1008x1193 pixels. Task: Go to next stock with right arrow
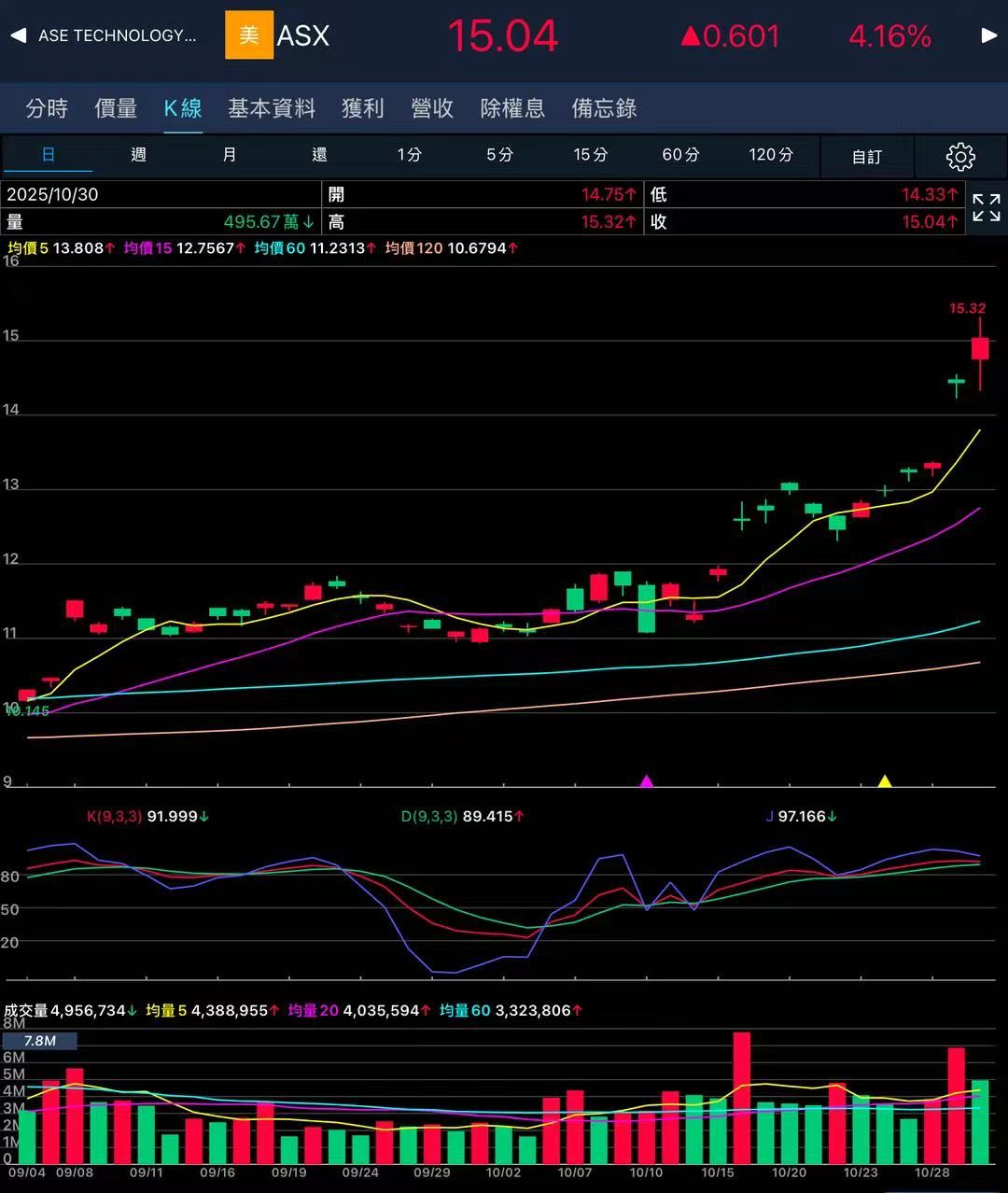(989, 35)
